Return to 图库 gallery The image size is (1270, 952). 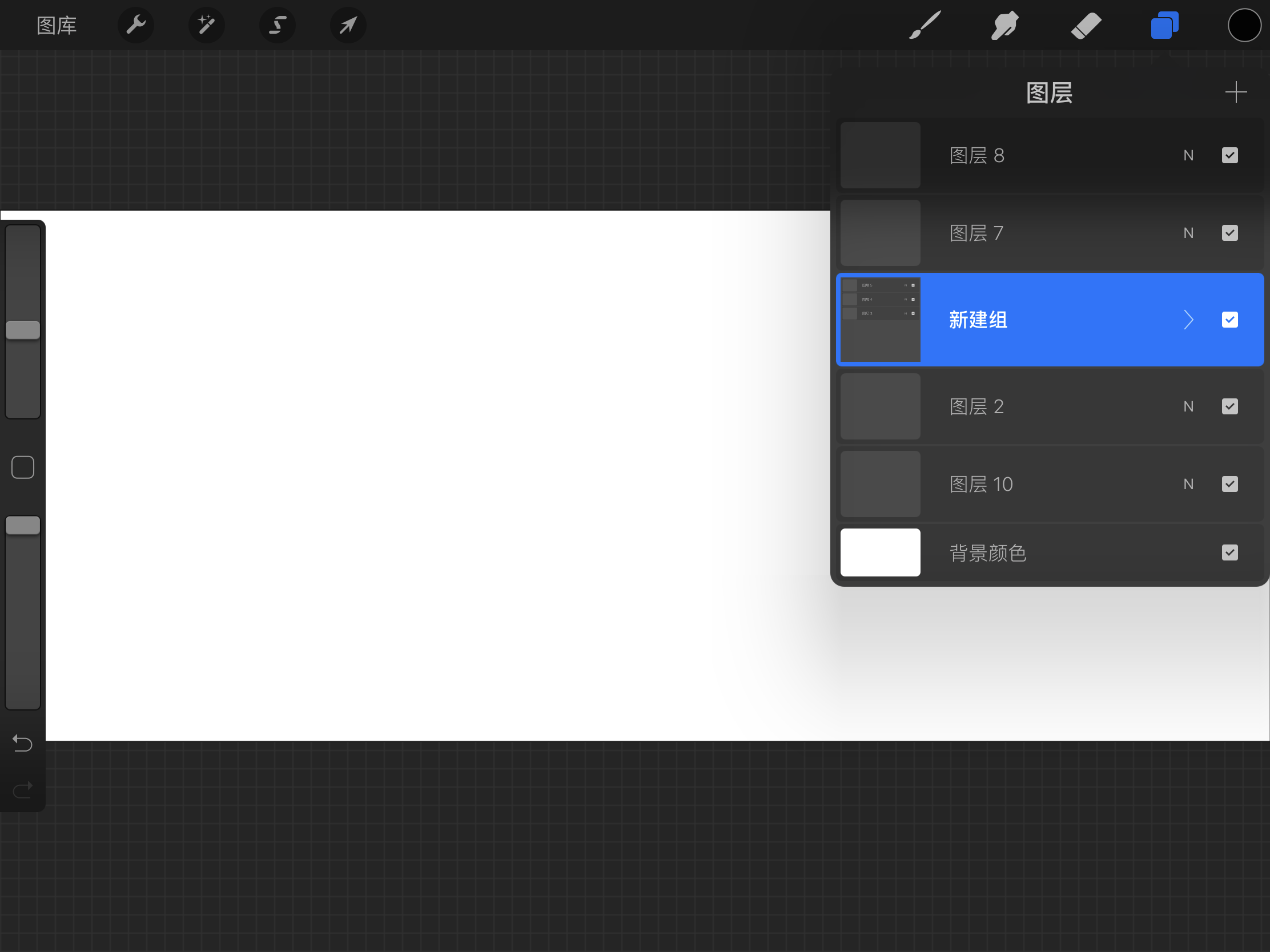pos(57,25)
